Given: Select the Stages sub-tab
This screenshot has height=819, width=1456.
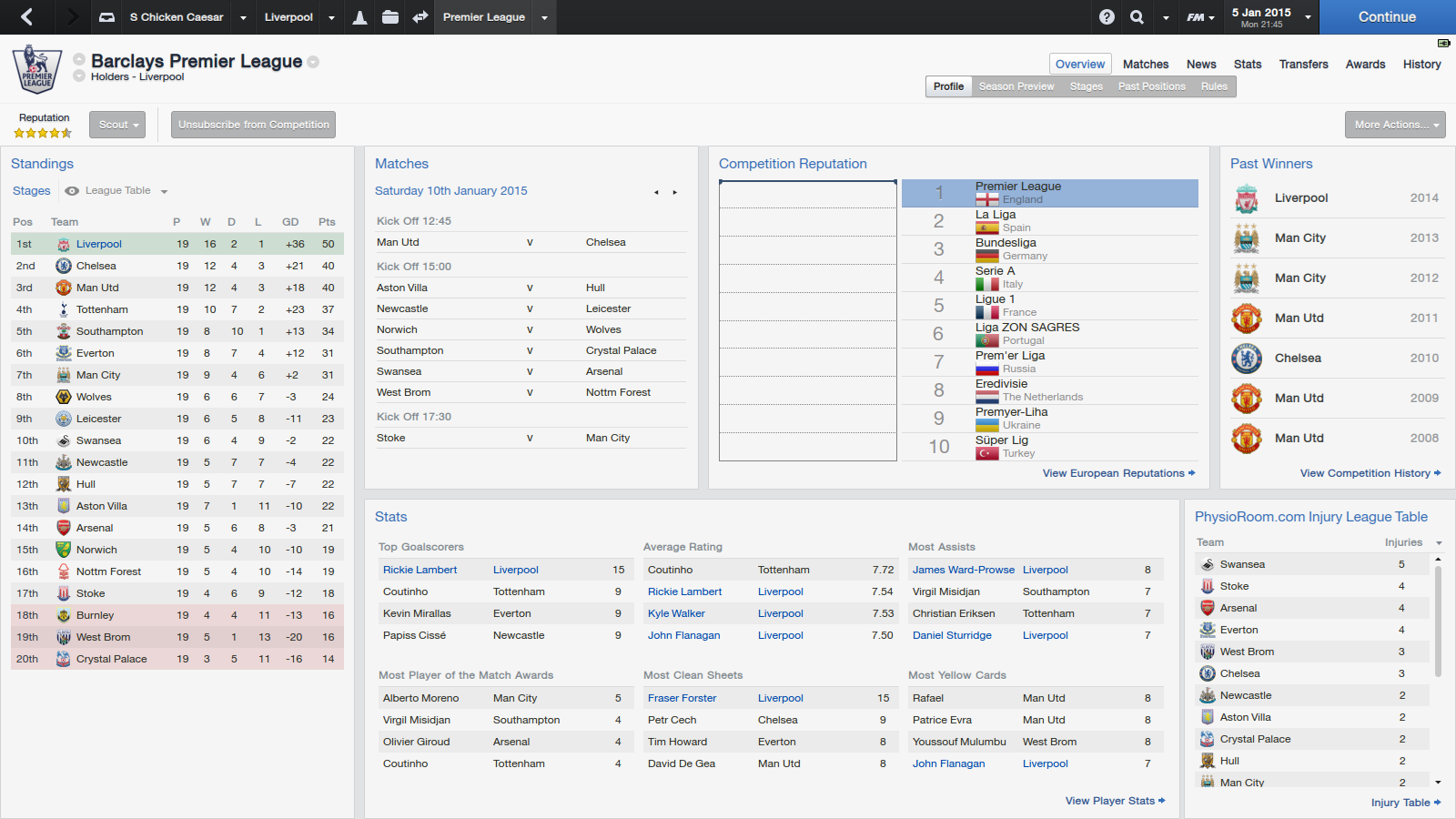Looking at the screenshot, I should (1086, 86).
